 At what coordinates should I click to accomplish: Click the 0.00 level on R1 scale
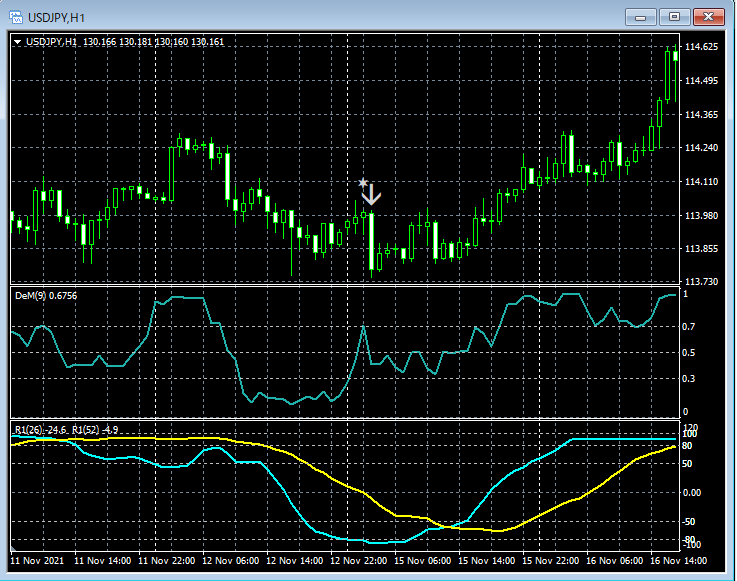[x=692, y=493]
